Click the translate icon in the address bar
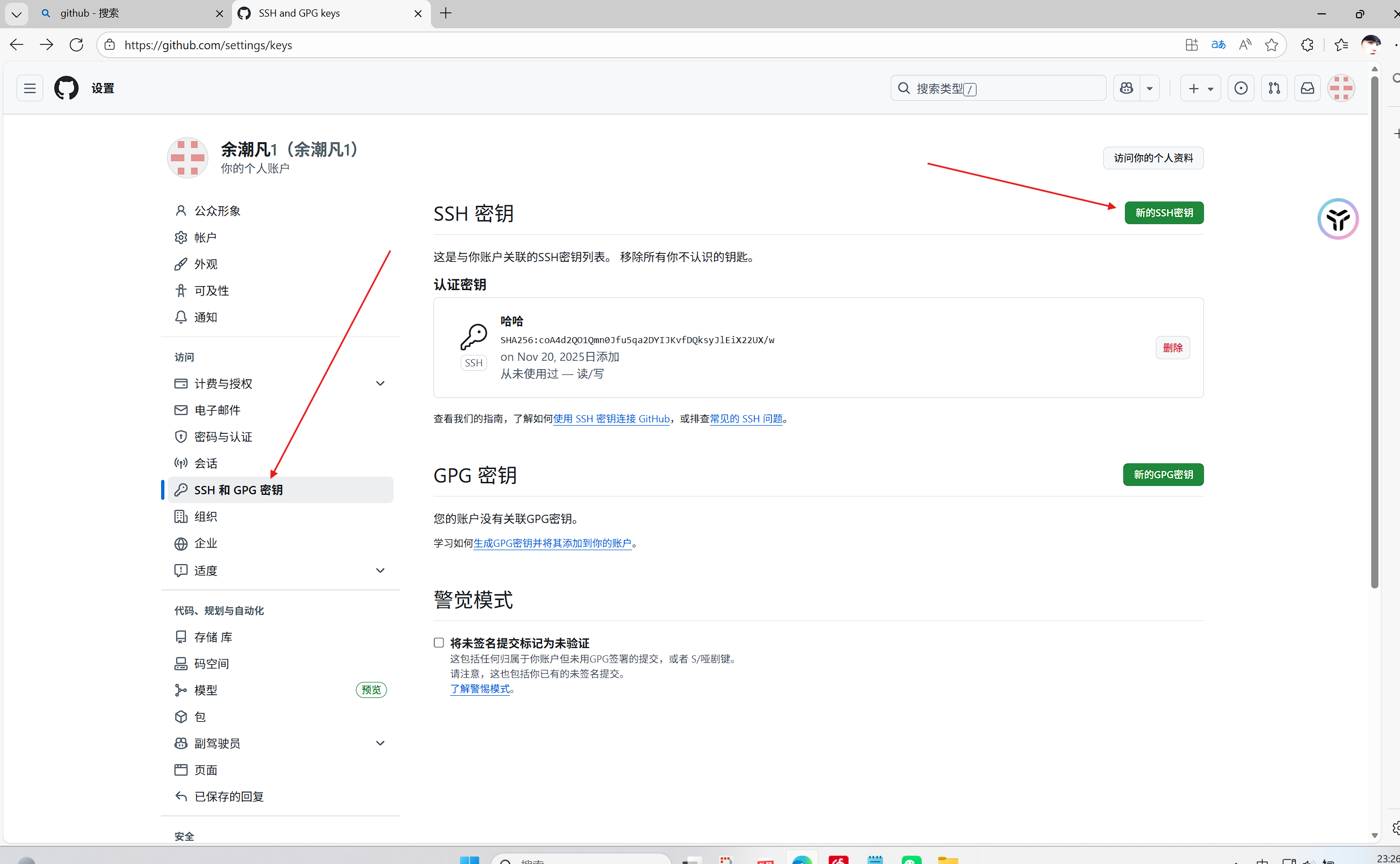 pyautogui.click(x=1218, y=45)
